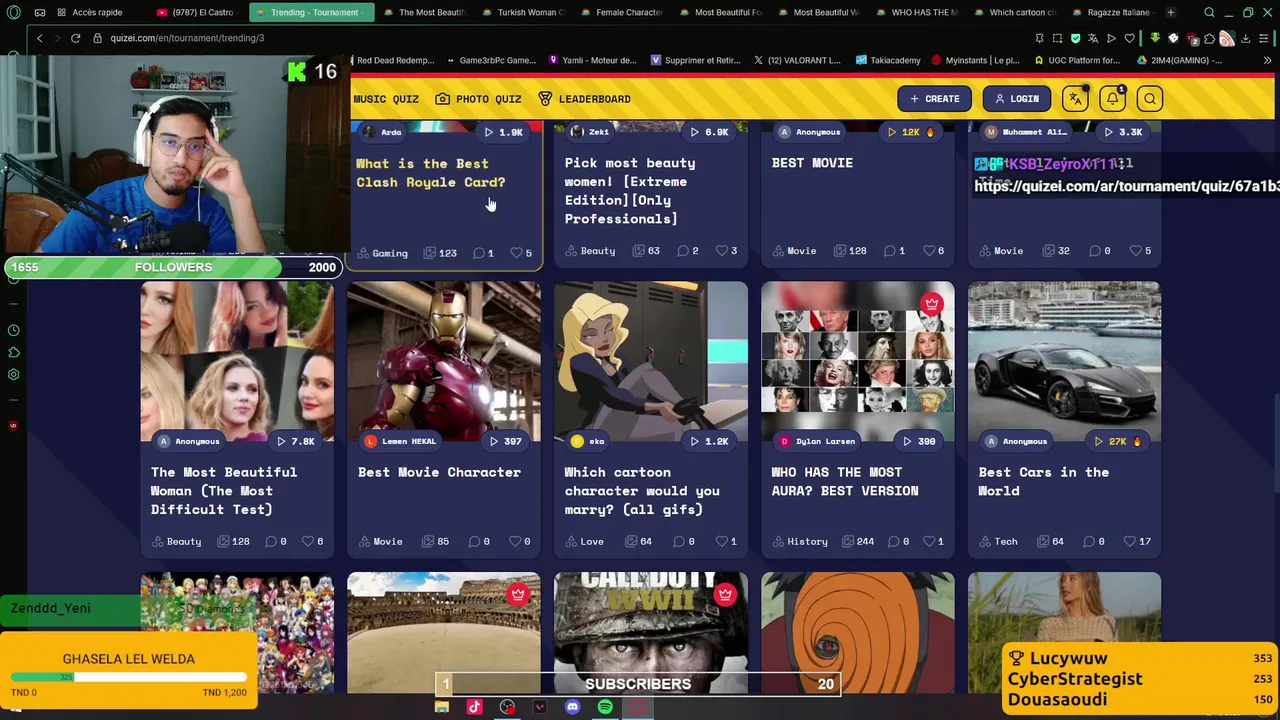Open the PHOTO QUIZ menu item
1280x720 pixels.
coord(478,99)
